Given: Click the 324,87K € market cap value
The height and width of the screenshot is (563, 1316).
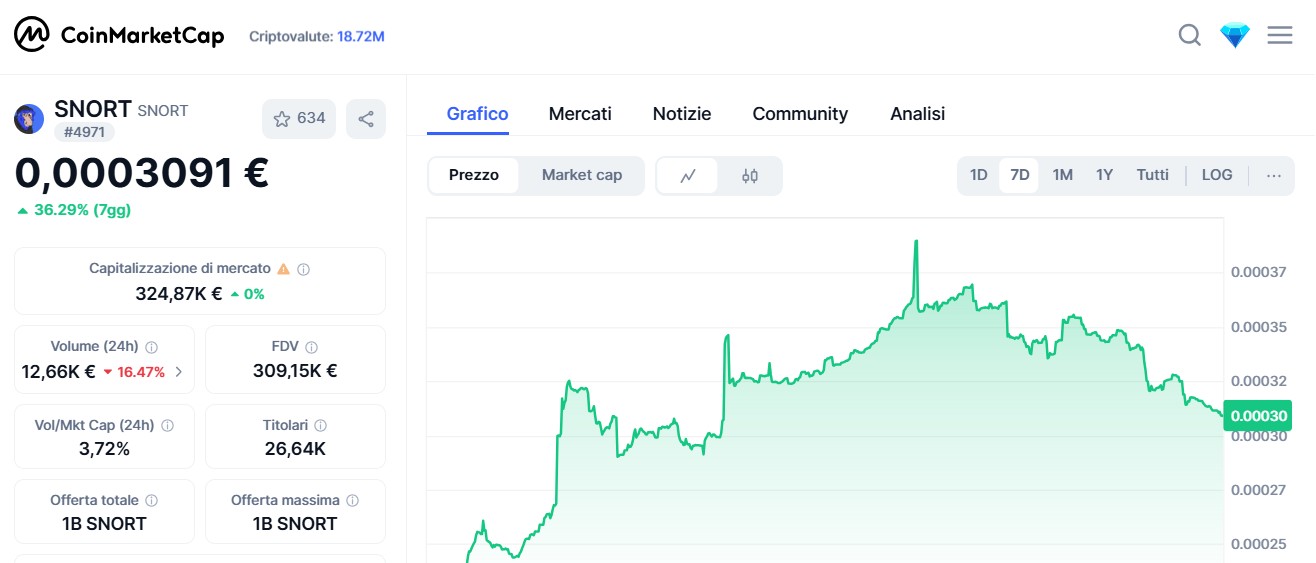Looking at the screenshot, I should coord(179,294).
